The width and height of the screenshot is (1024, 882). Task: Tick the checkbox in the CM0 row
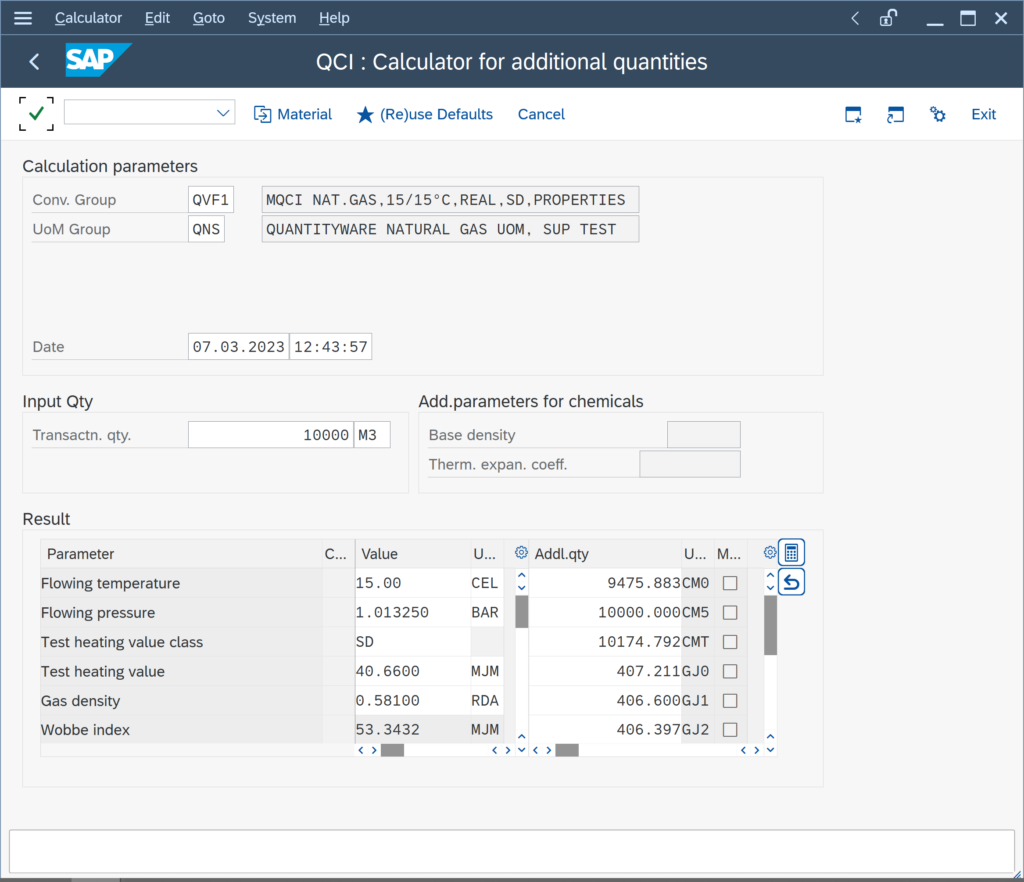pos(730,583)
